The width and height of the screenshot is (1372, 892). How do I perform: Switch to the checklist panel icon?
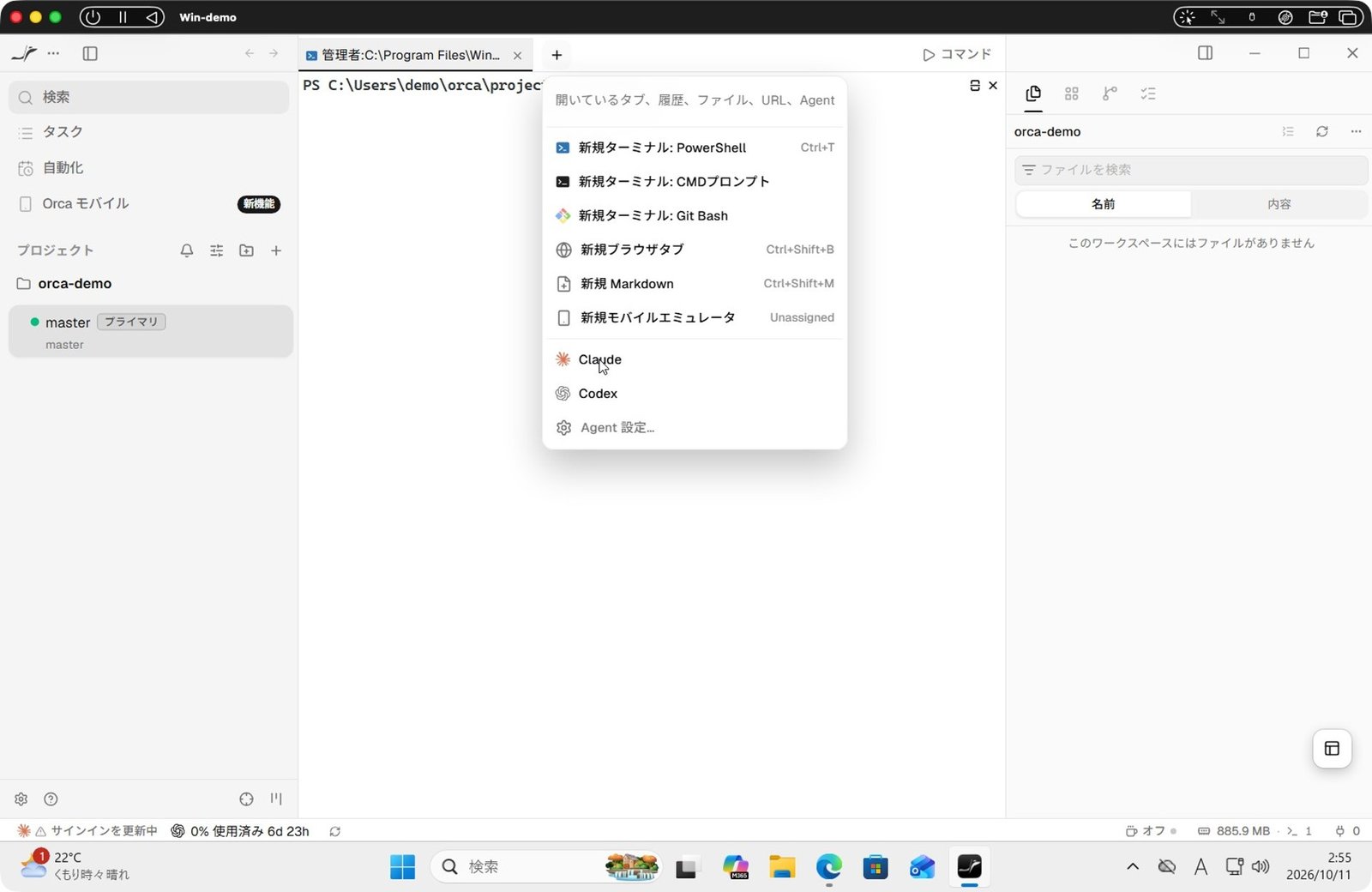(1148, 93)
